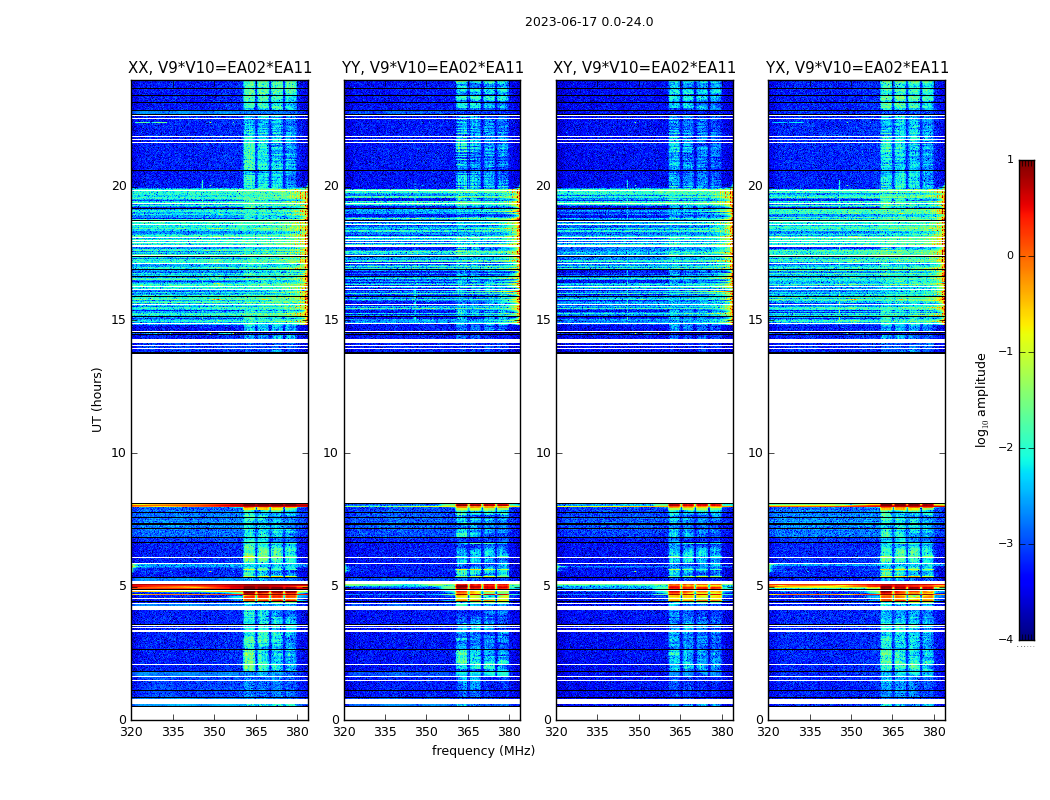1050x800 pixels.
Task: Click the white data gap in XX panel
Action: [220, 428]
